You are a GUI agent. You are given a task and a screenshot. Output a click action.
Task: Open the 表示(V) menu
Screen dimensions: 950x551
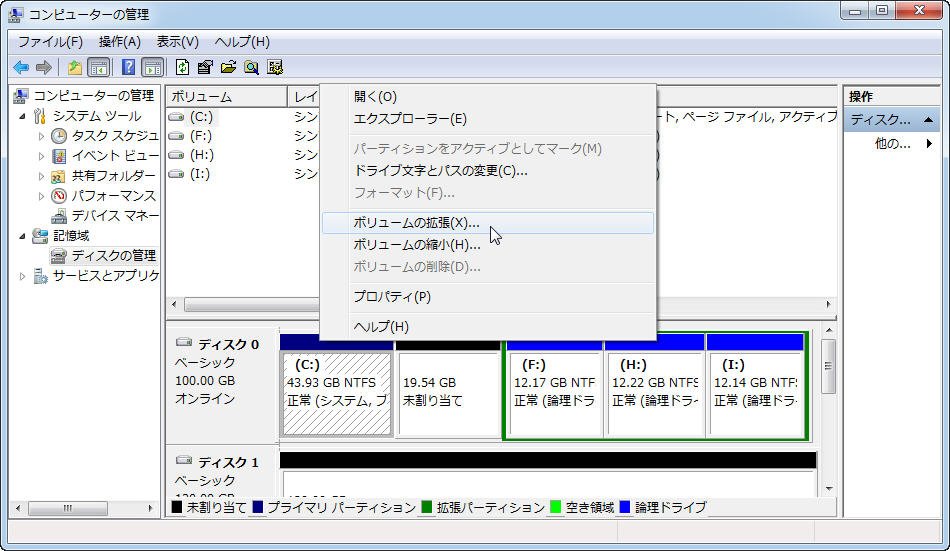pyautogui.click(x=178, y=42)
